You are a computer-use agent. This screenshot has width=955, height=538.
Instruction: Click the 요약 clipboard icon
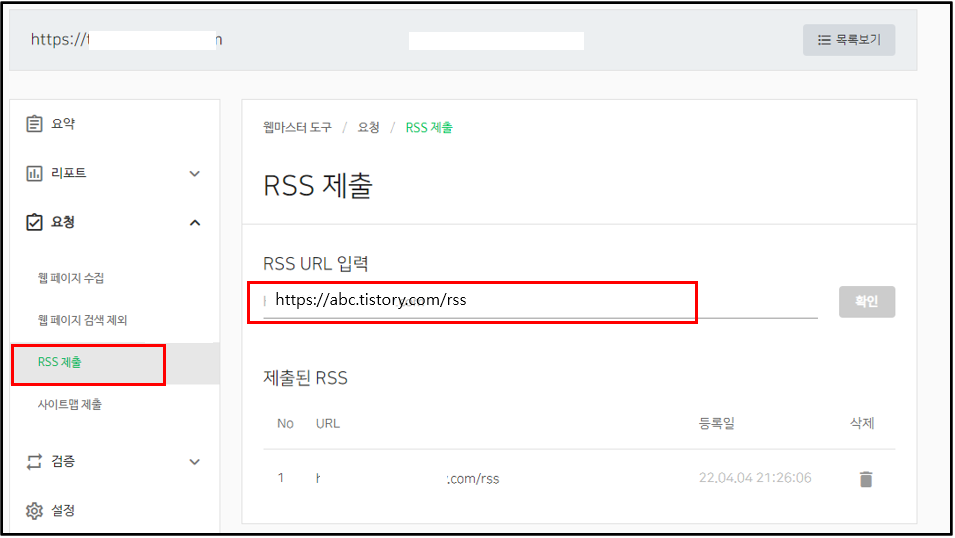(x=34, y=124)
